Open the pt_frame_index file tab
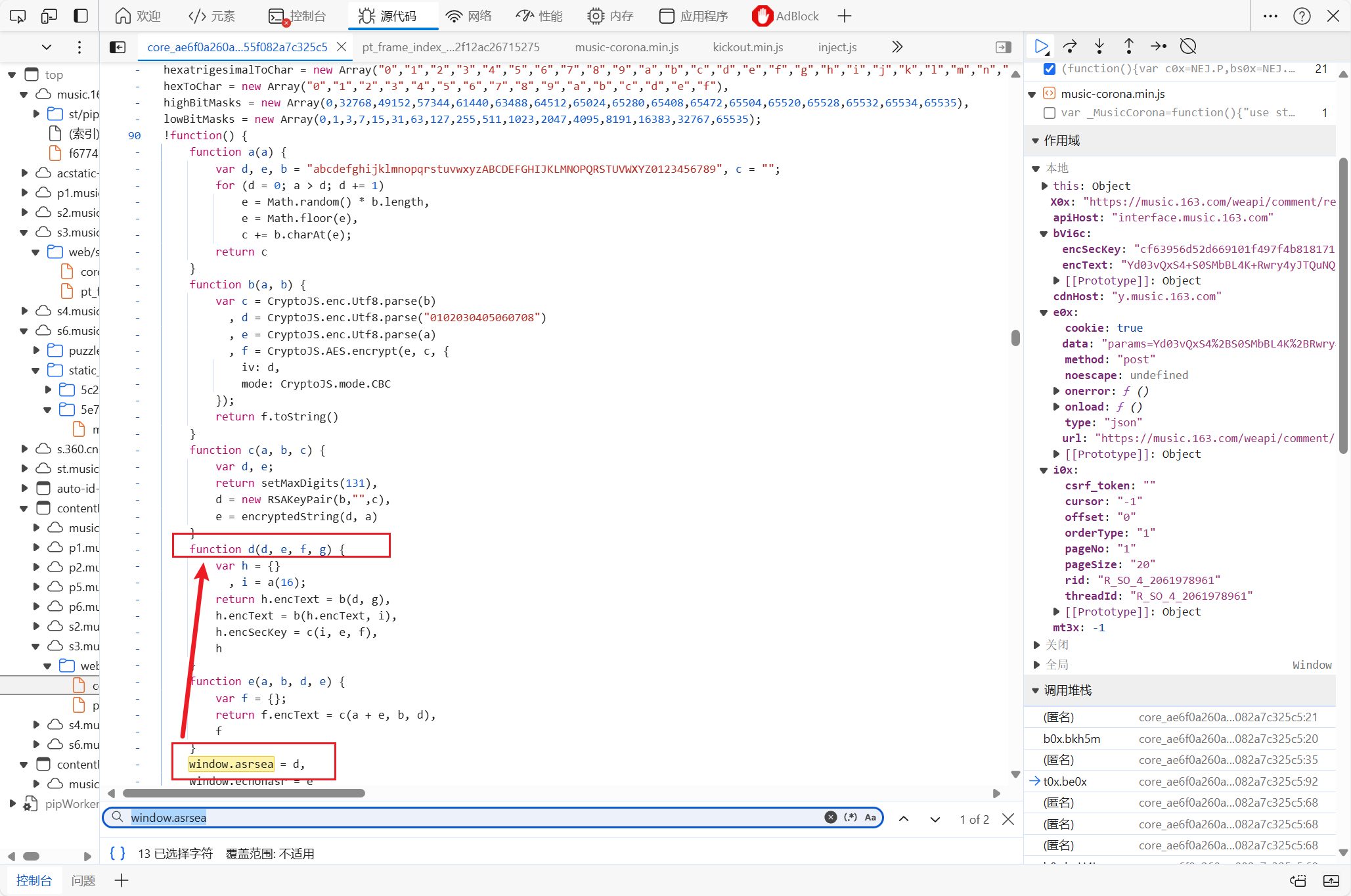The image size is (1351, 896). pyautogui.click(x=451, y=47)
